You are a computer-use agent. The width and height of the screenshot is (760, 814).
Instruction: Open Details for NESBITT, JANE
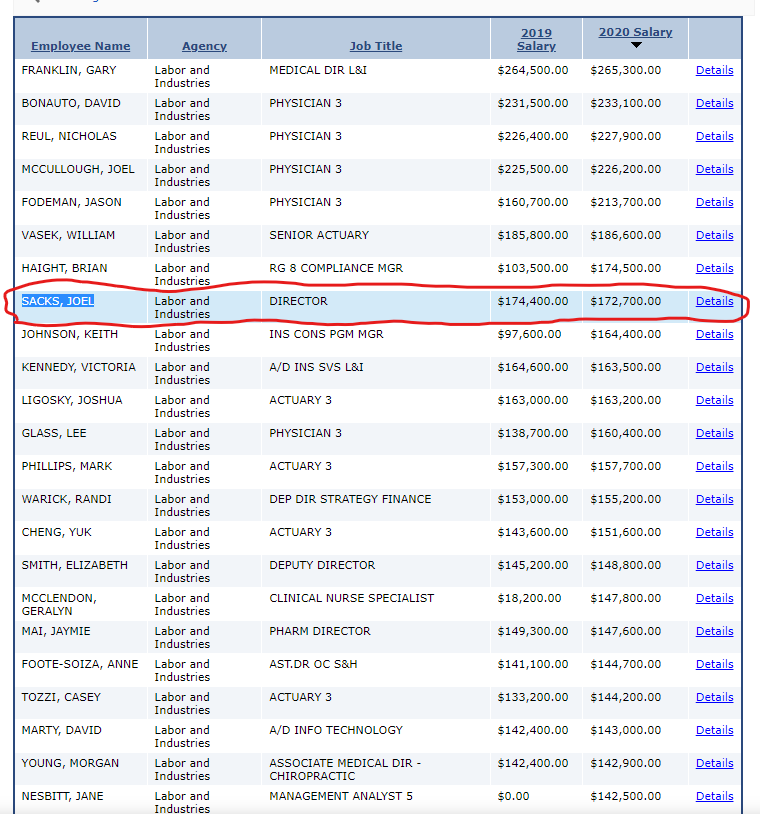tap(714, 796)
